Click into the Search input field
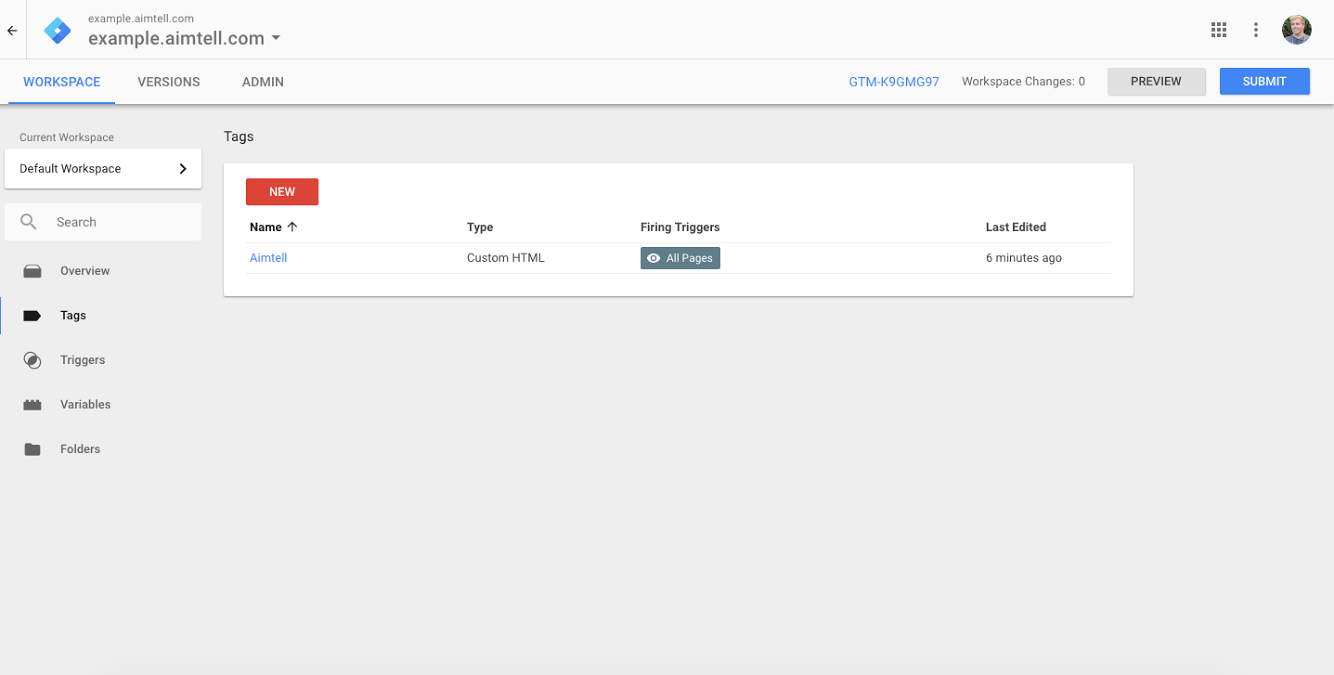The width and height of the screenshot is (1334, 675). (x=103, y=222)
